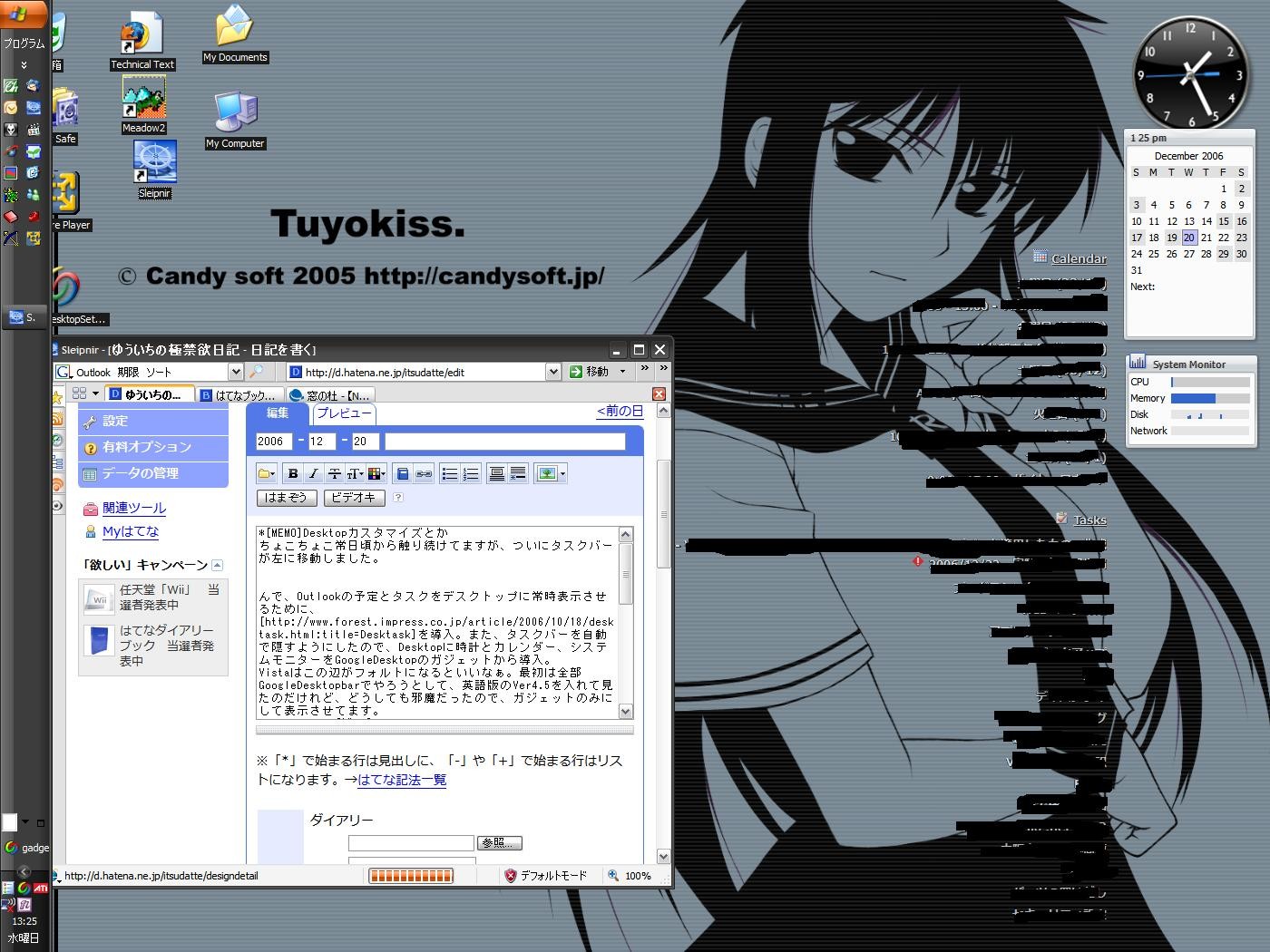The height and width of the screenshot is (952, 1270).
Task: Close the current tab with red X button
Action: (659, 393)
